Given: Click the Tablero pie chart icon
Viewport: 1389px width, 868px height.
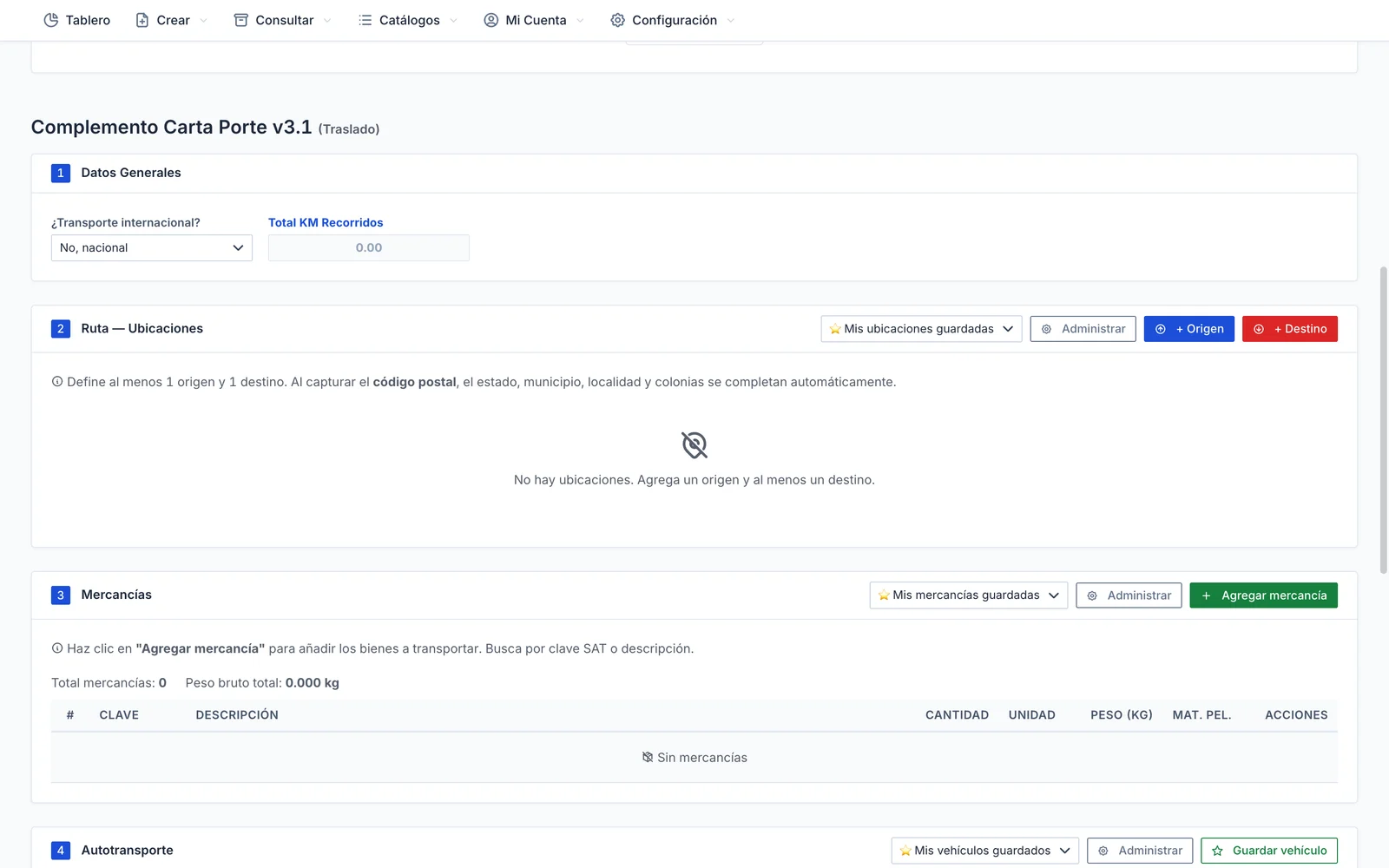Looking at the screenshot, I should point(51,20).
